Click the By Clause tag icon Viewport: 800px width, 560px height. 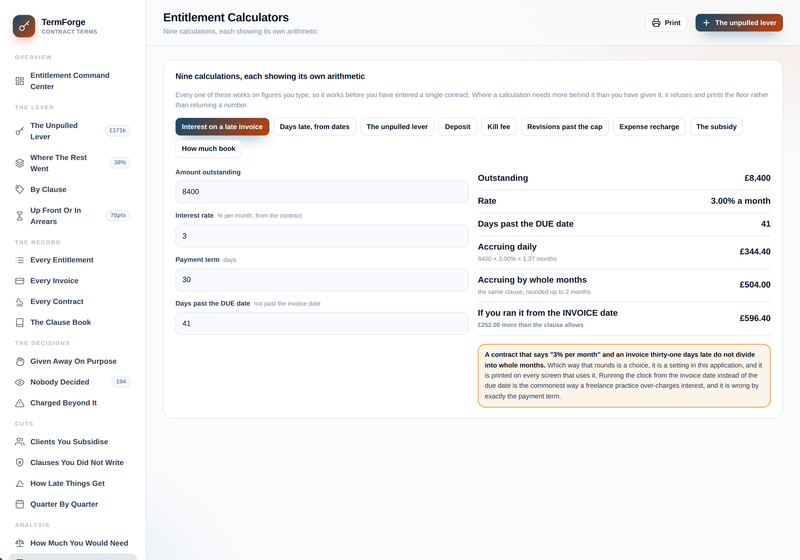click(x=19, y=190)
